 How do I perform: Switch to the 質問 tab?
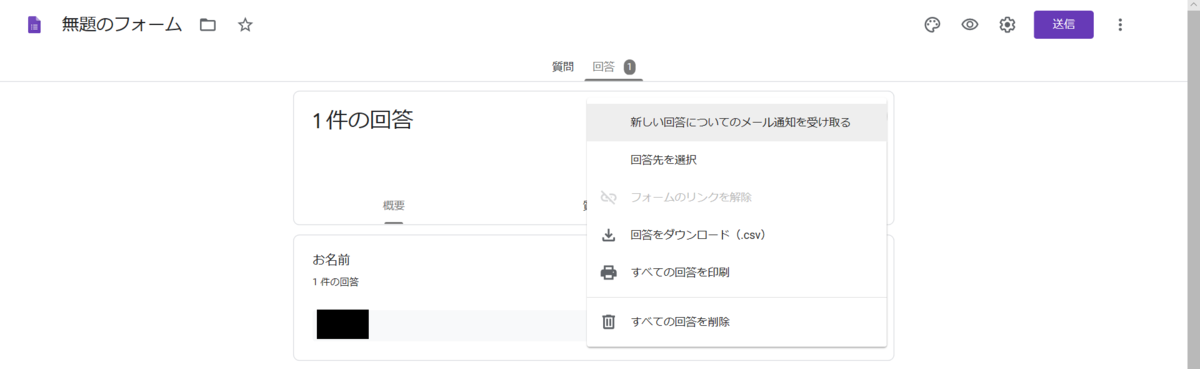click(x=563, y=67)
